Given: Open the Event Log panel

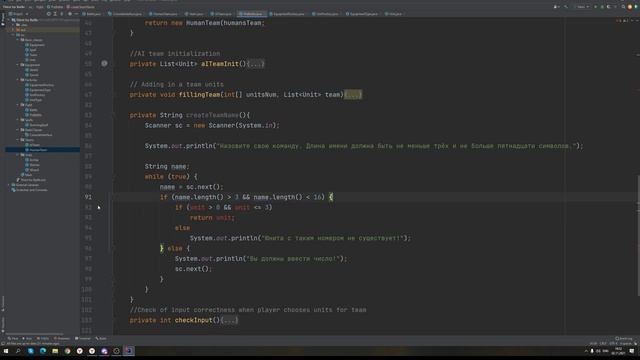Looking at the screenshot, I should click(623, 338).
